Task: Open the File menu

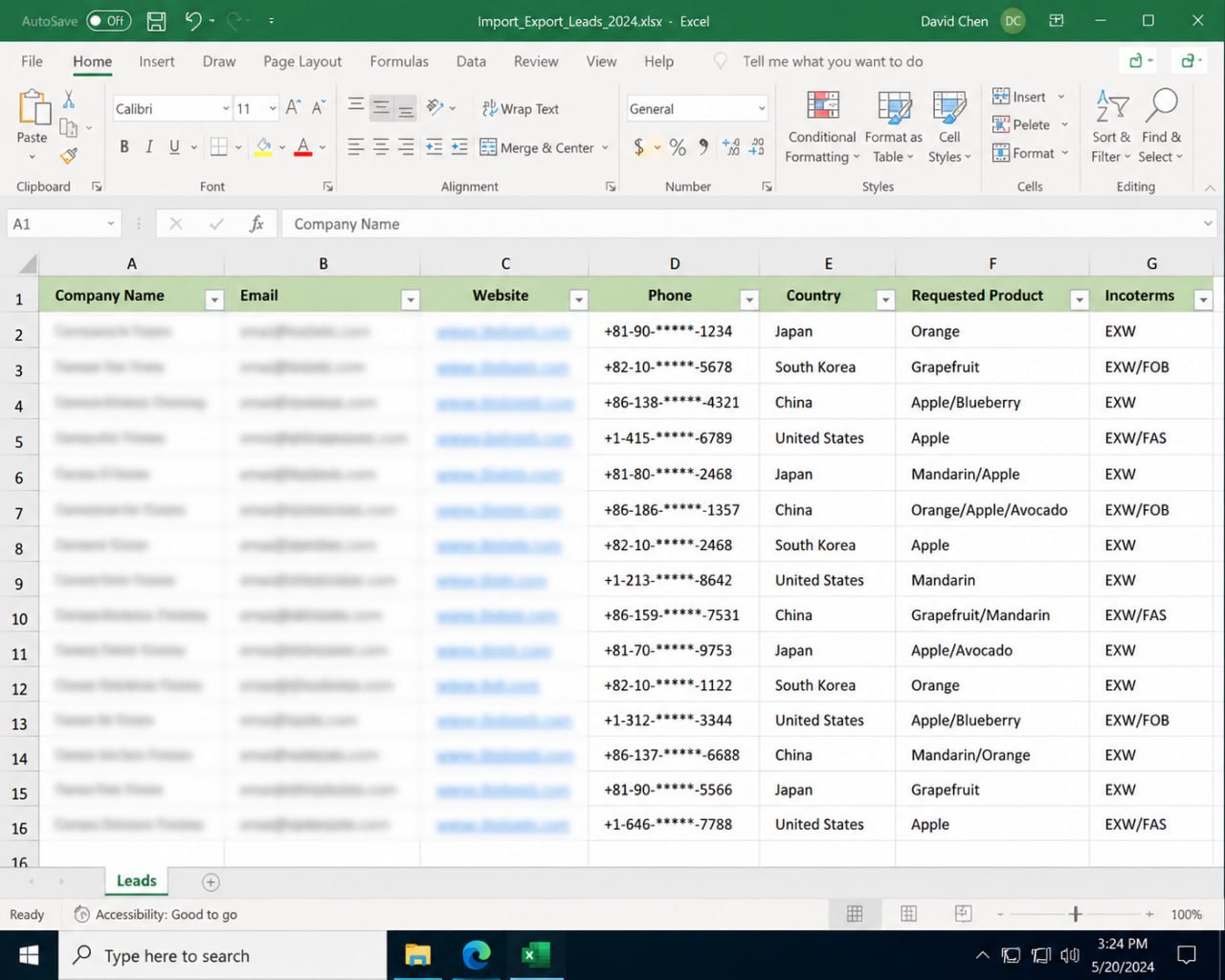Action: click(x=32, y=61)
